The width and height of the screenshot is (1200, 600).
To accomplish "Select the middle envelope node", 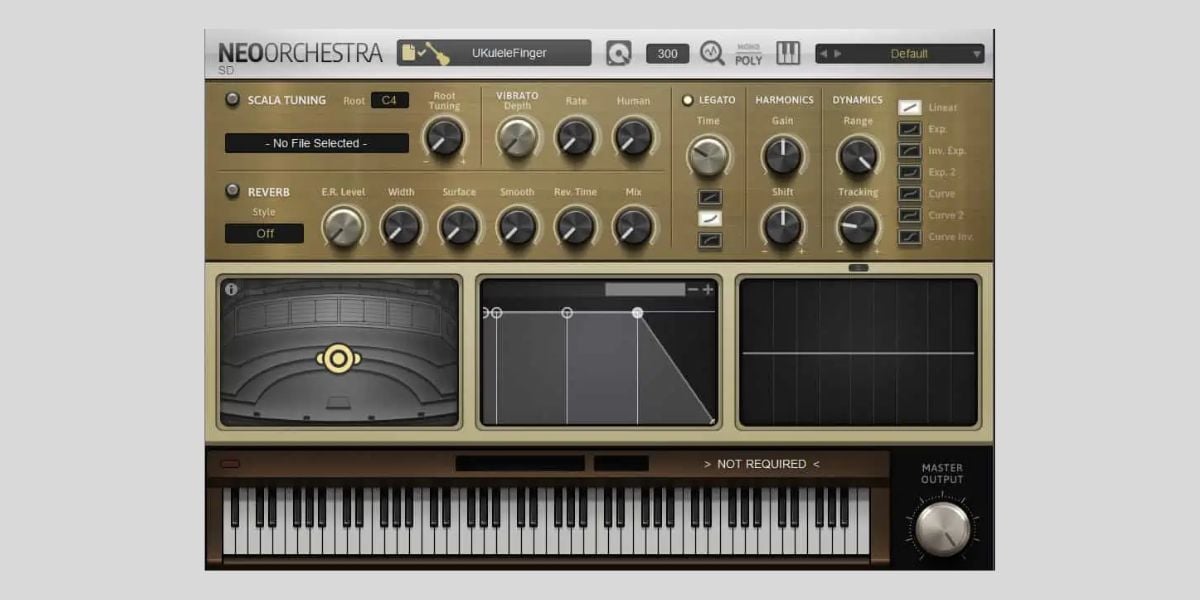I will pos(567,313).
